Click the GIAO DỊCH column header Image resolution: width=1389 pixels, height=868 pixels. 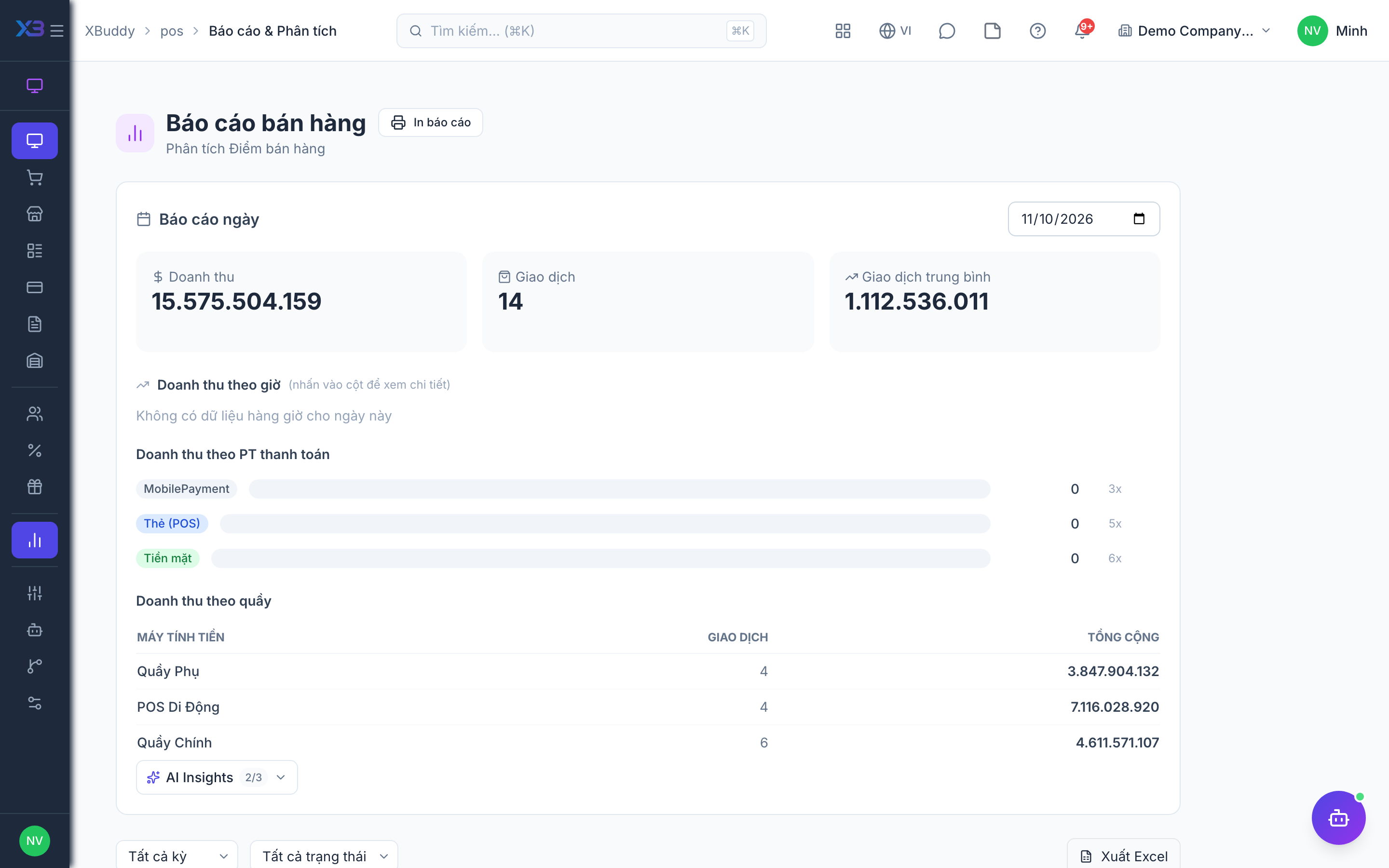point(738,637)
